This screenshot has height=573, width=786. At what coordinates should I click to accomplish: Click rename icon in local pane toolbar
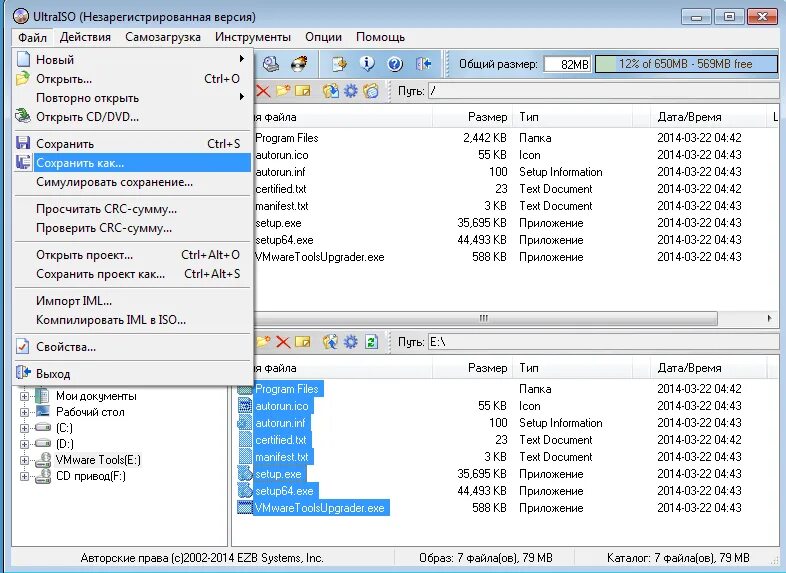[303, 342]
